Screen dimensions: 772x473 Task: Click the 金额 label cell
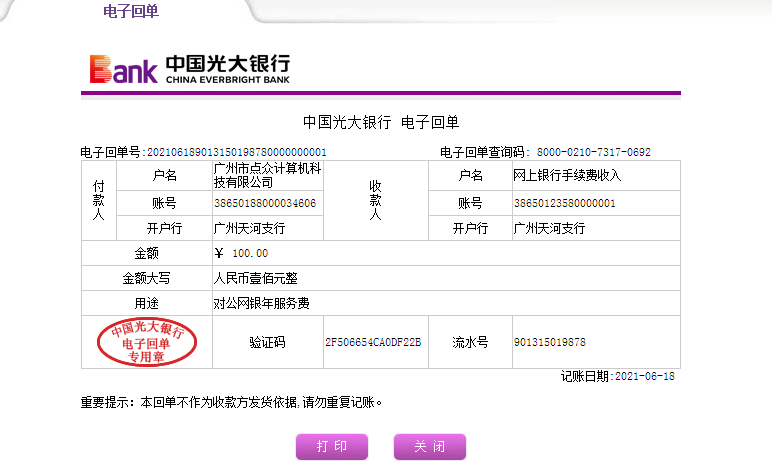[x=147, y=253]
